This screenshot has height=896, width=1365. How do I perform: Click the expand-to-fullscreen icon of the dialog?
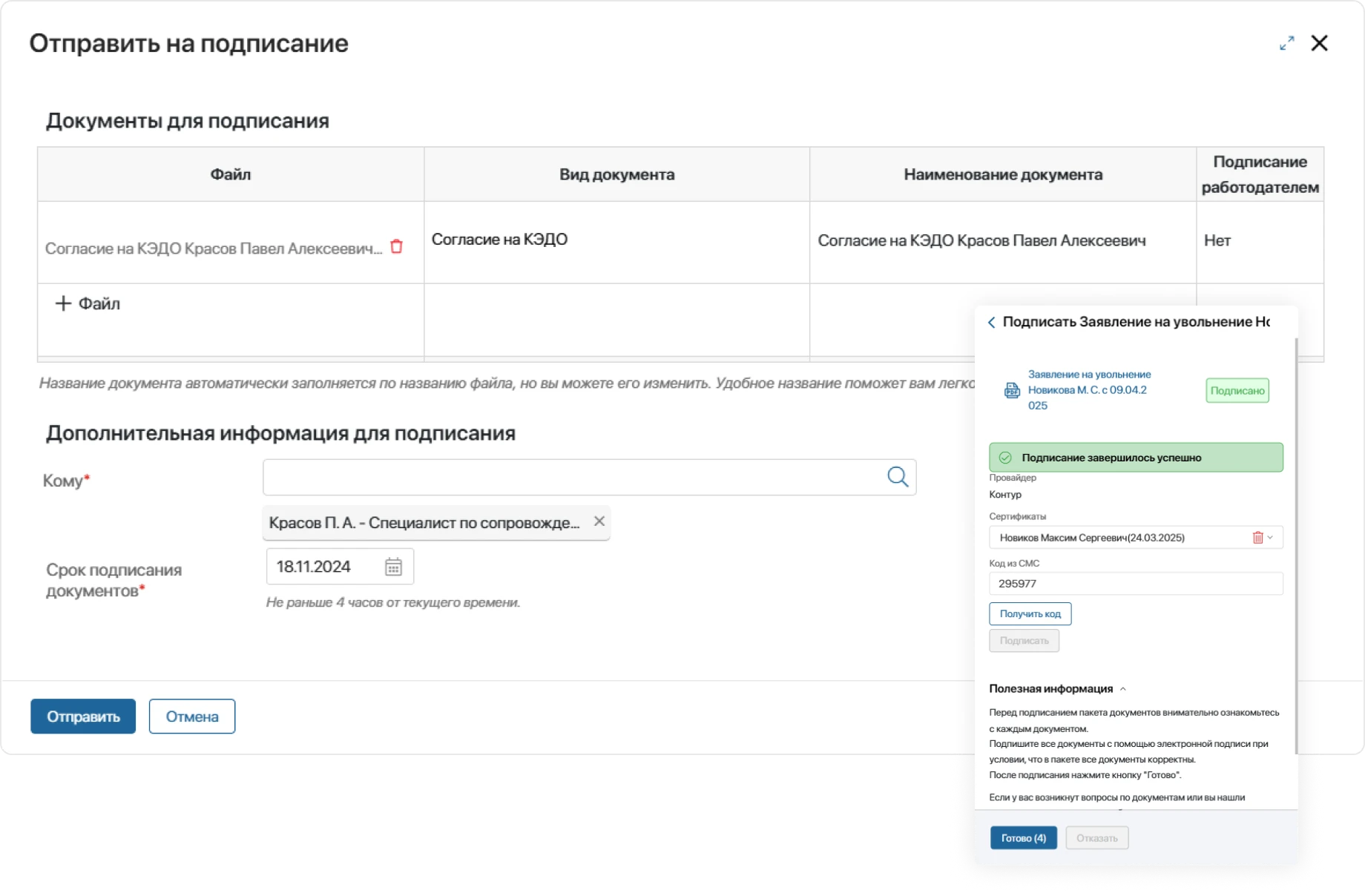1287,43
